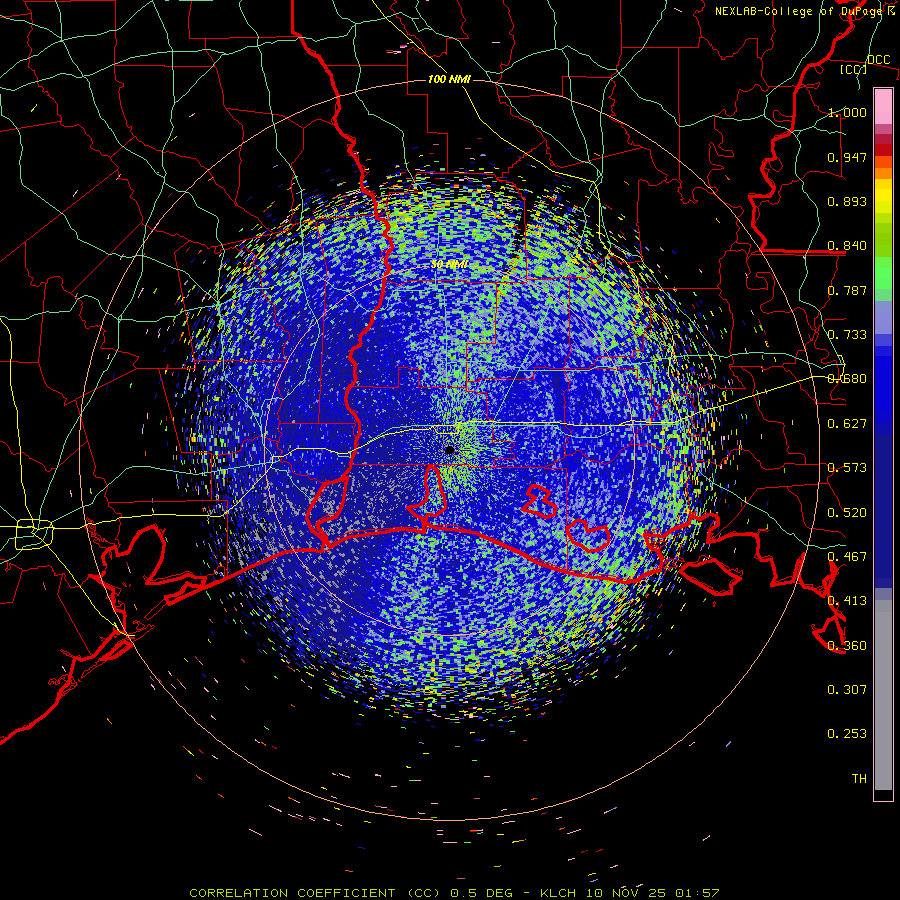900x900 pixels.
Task: Click the bright green segment of the color bar
Action: pyautogui.click(x=883, y=273)
